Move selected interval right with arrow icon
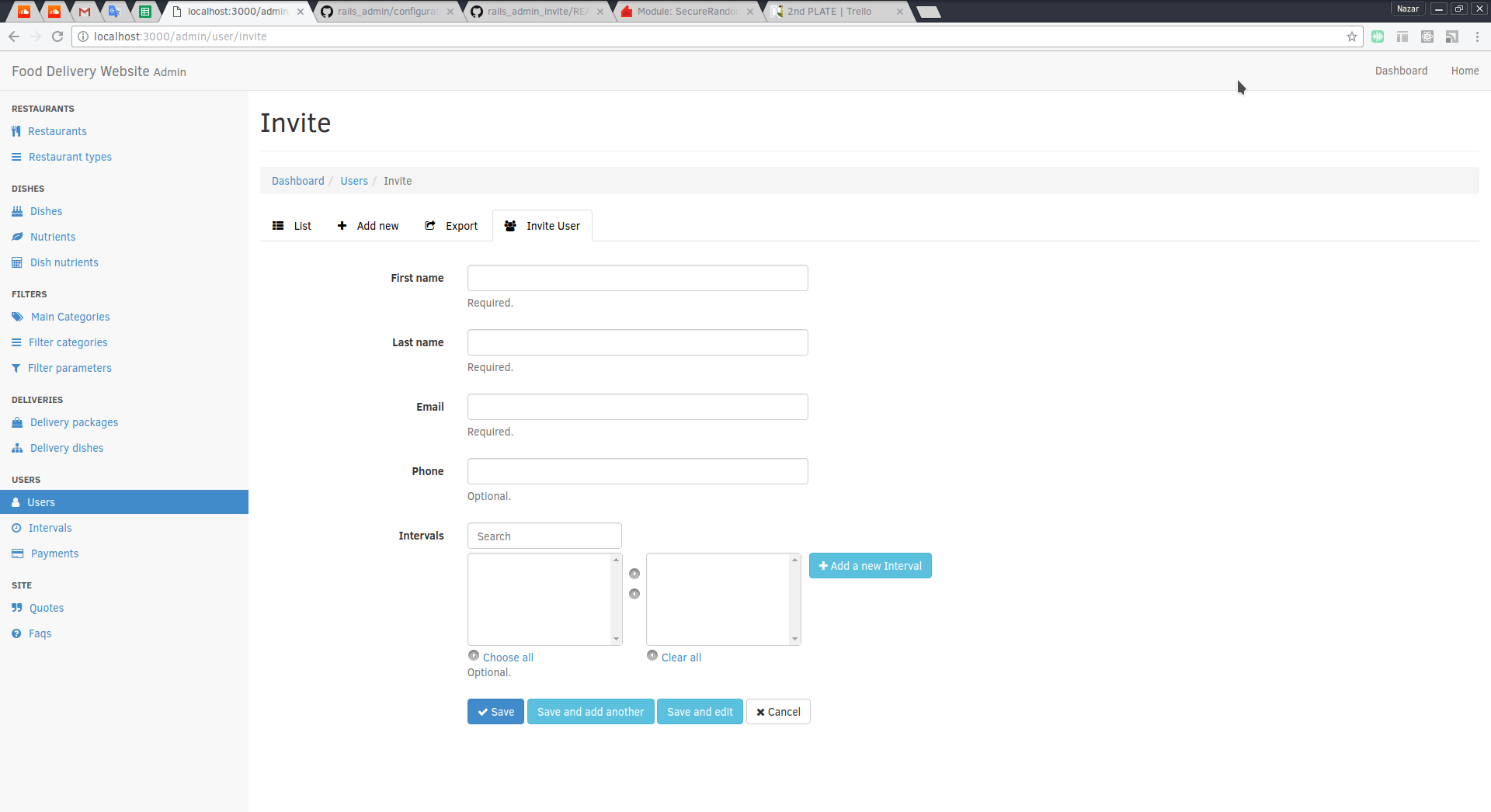The image size is (1491, 812). tap(634, 574)
